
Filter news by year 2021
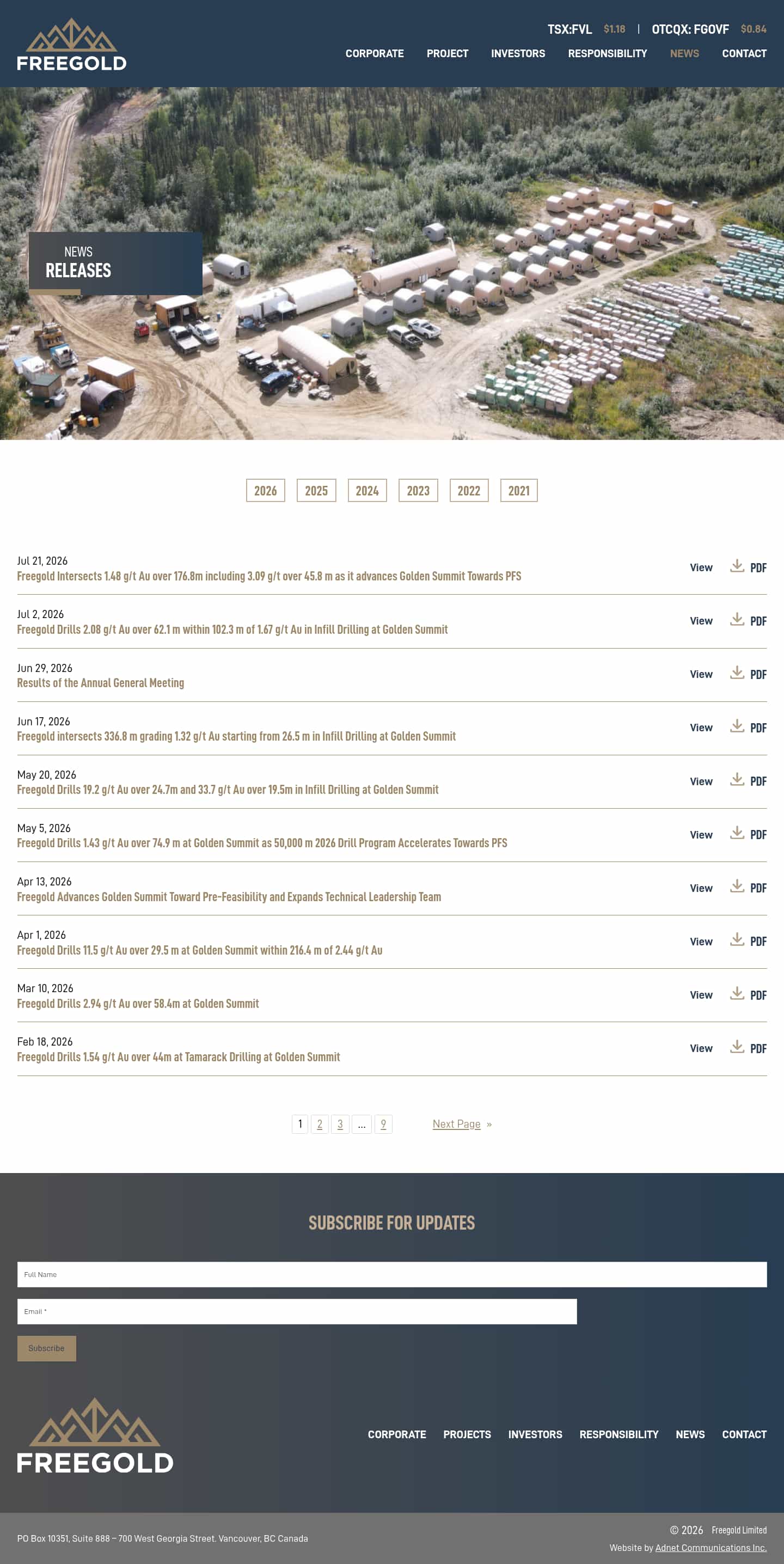(519, 491)
